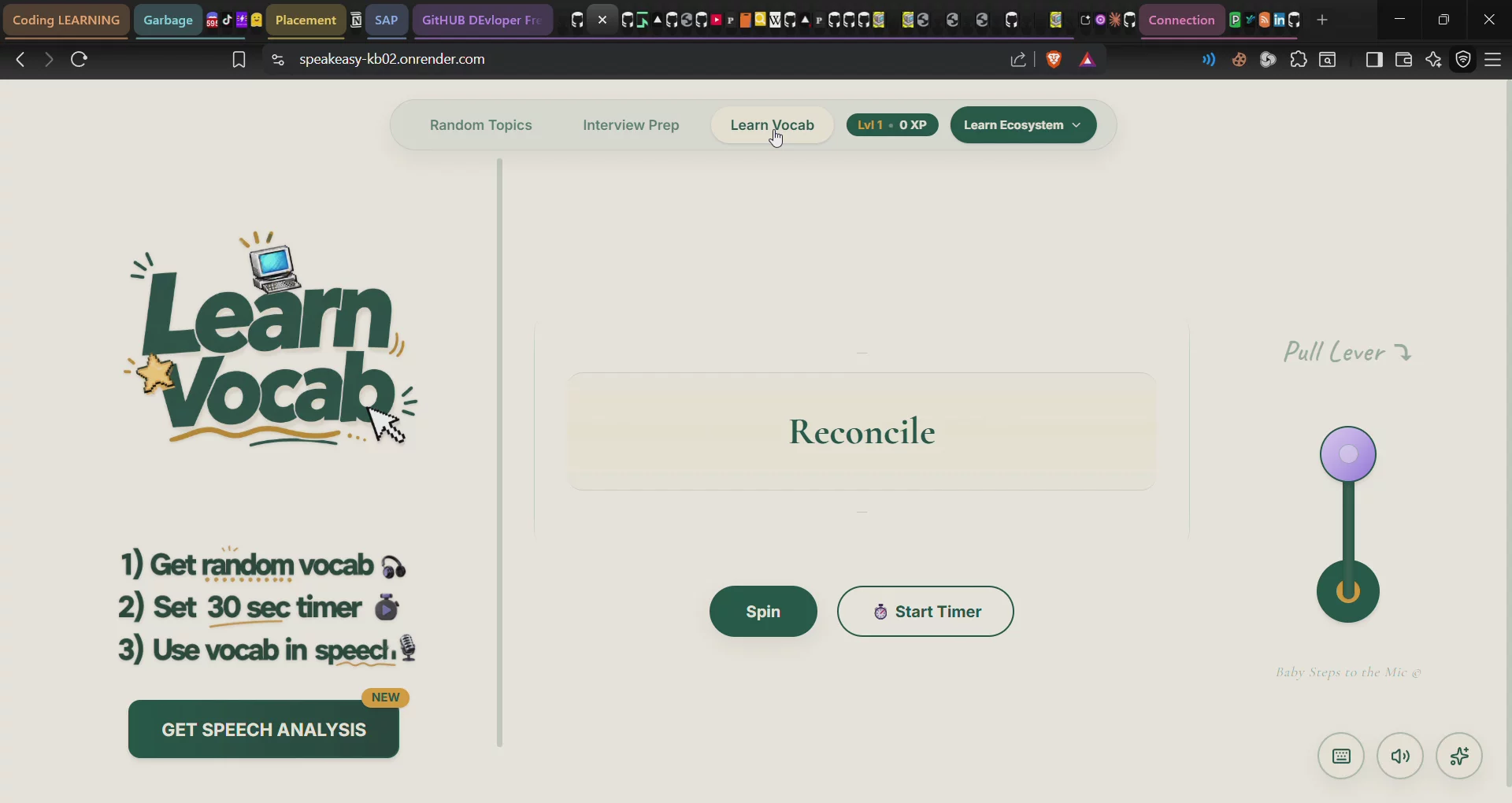Open the browser extensions puzzle icon

click(x=1298, y=59)
